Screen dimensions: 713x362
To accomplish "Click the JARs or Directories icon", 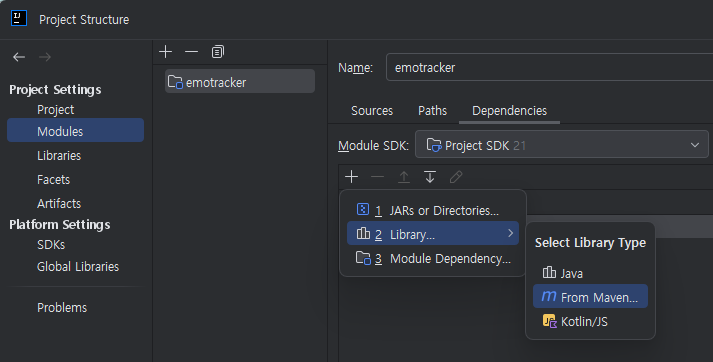I will 363,209.
